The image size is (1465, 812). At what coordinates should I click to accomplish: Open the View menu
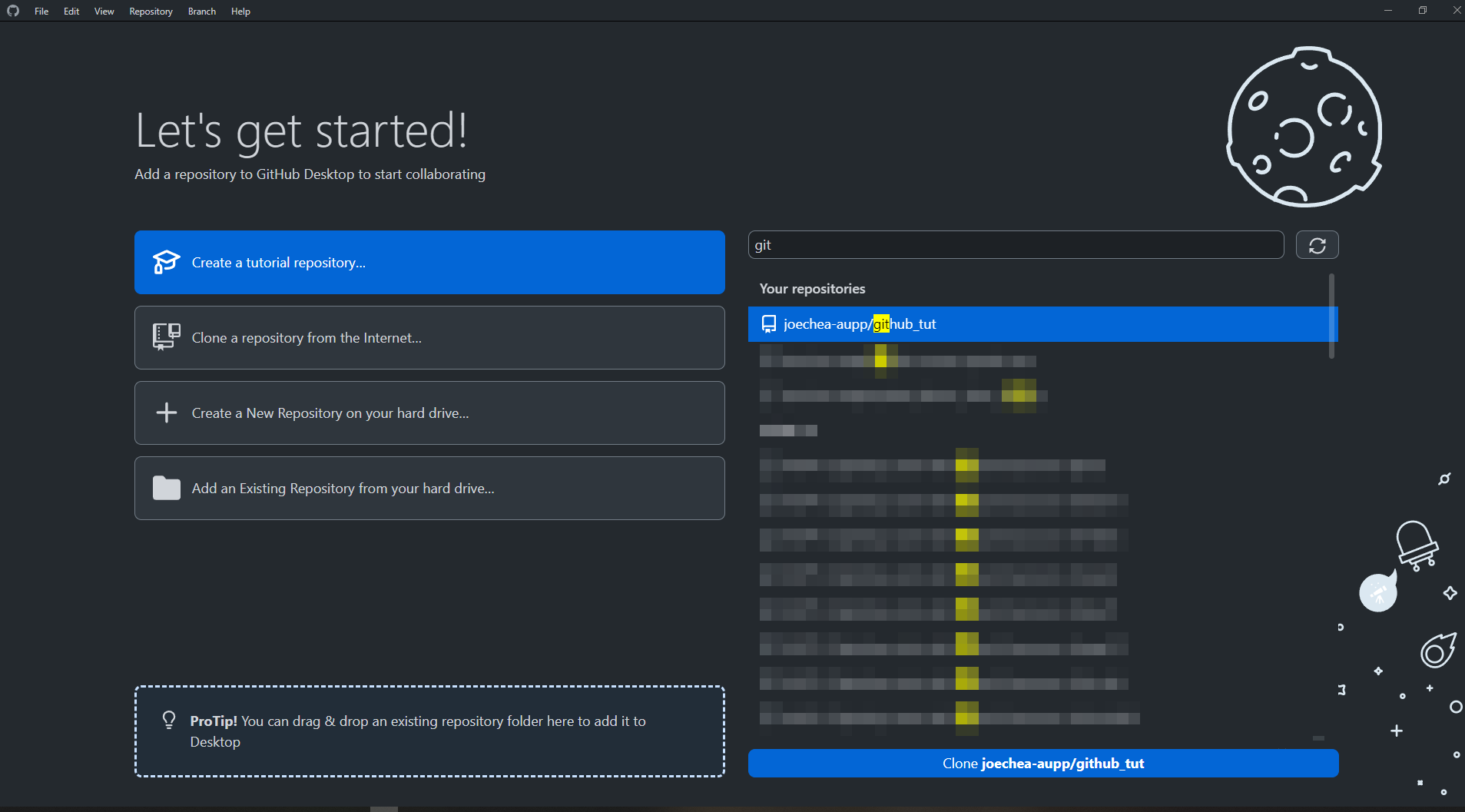104,11
